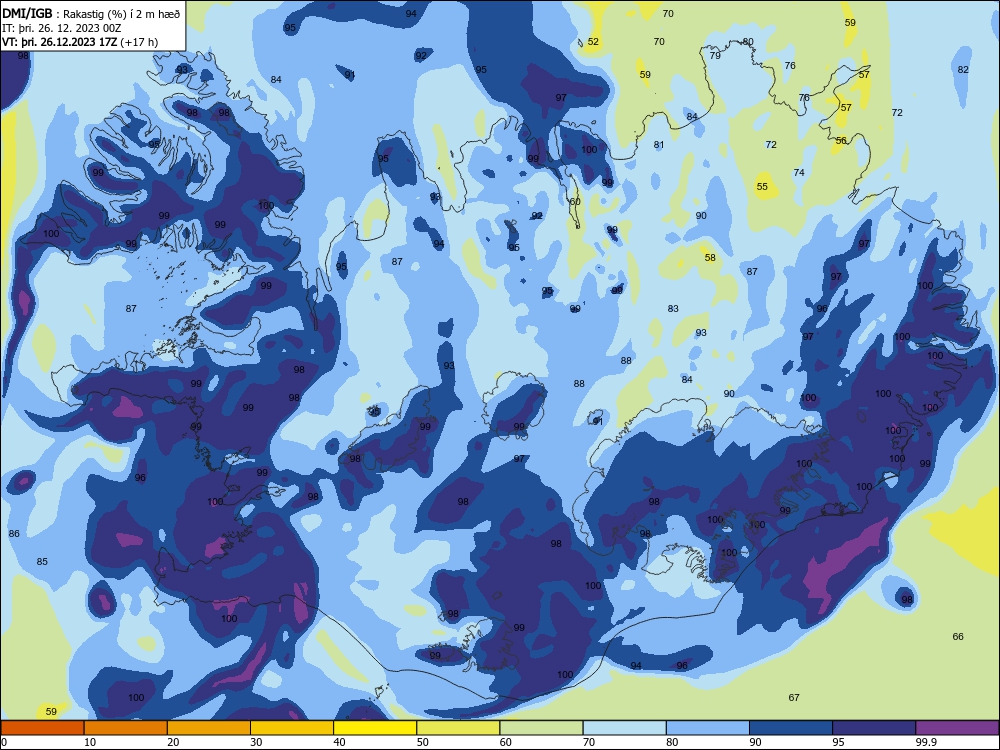The height and width of the screenshot is (750, 1000).
Task: Click the legend label "30"
Action: tap(256, 742)
